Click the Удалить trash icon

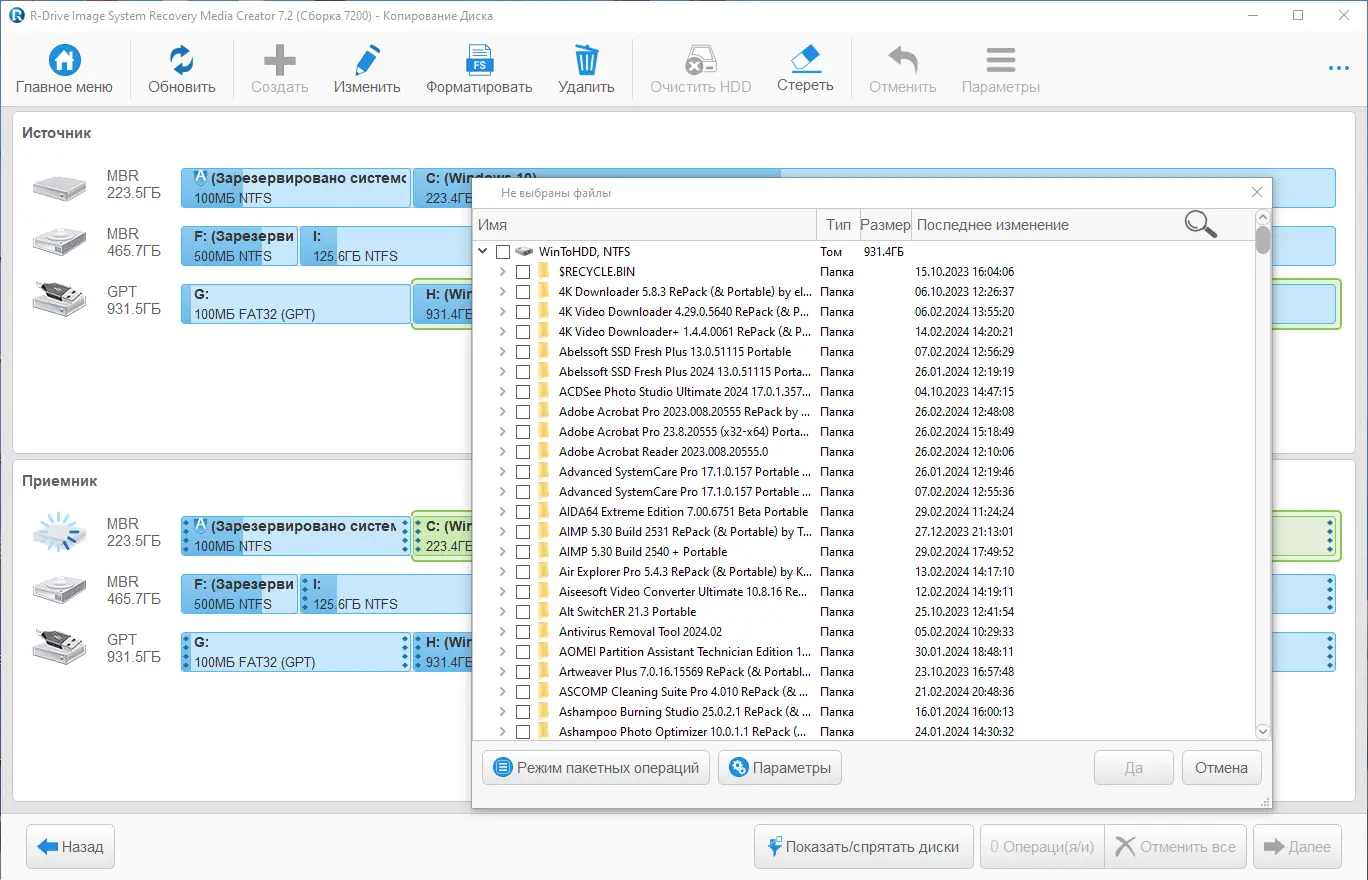(586, 60)
